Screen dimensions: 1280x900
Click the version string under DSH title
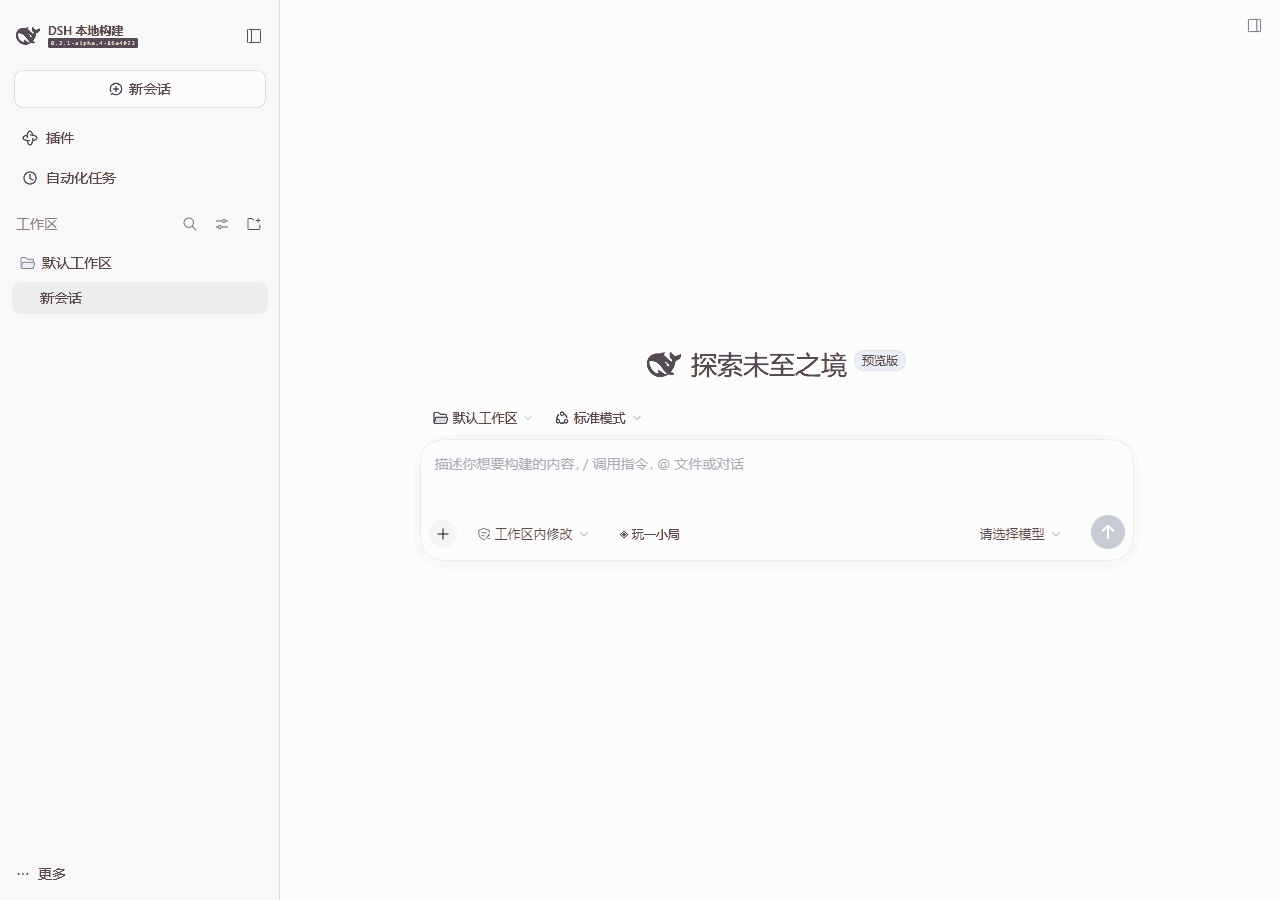tap(93, 43)
